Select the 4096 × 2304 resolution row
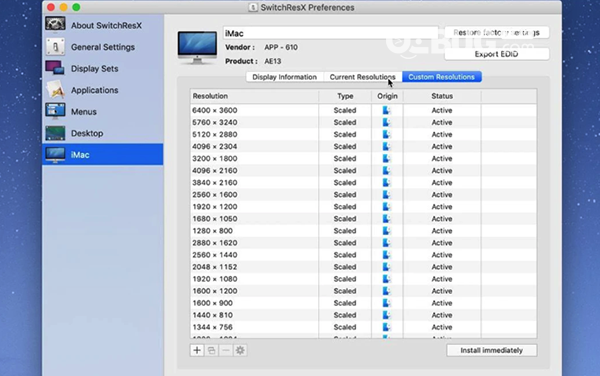Image resolution: width=600 pixels, height=376 pixels. (364, 146)
